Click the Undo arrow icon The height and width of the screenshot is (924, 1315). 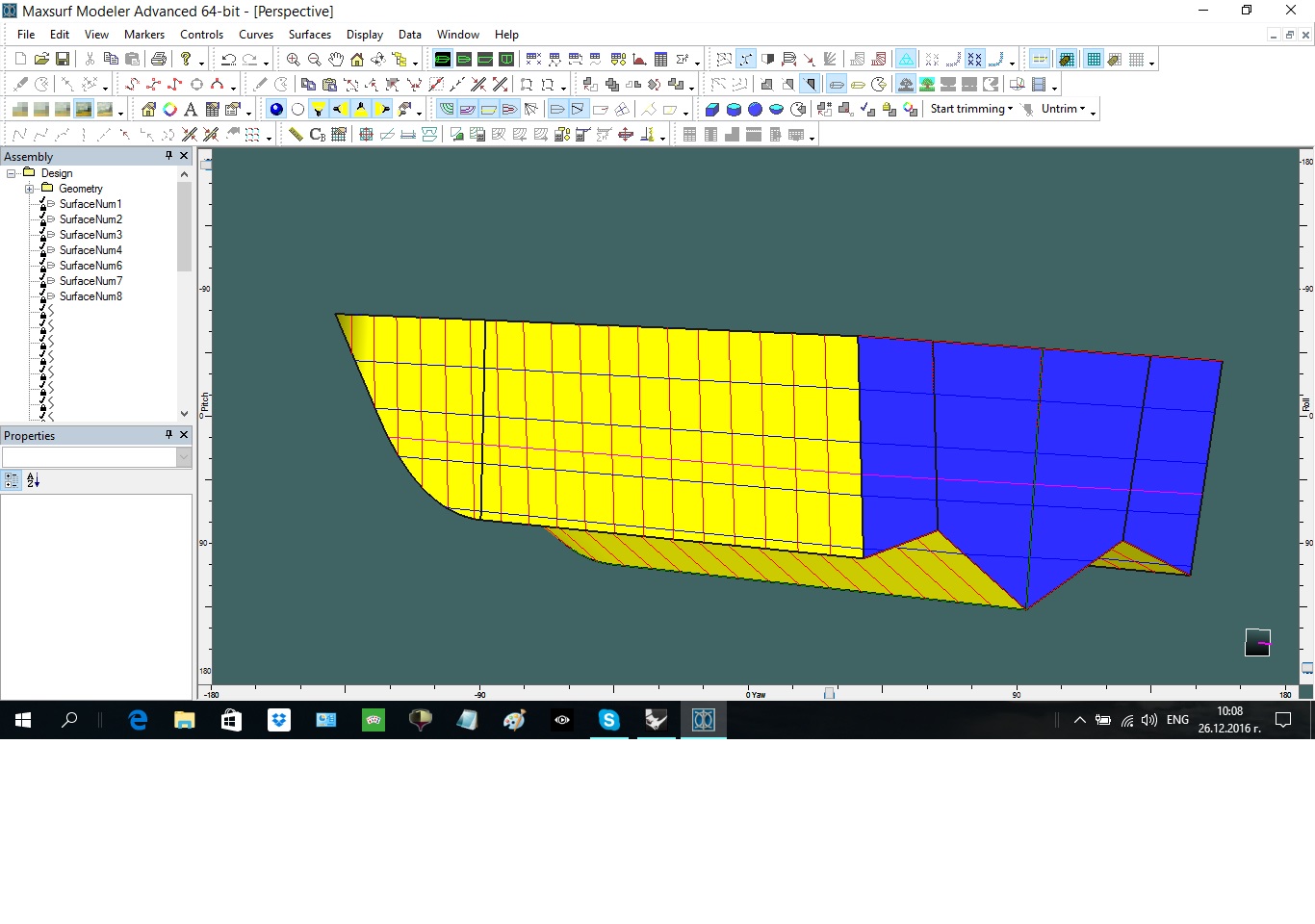click(x=228, y=60)
